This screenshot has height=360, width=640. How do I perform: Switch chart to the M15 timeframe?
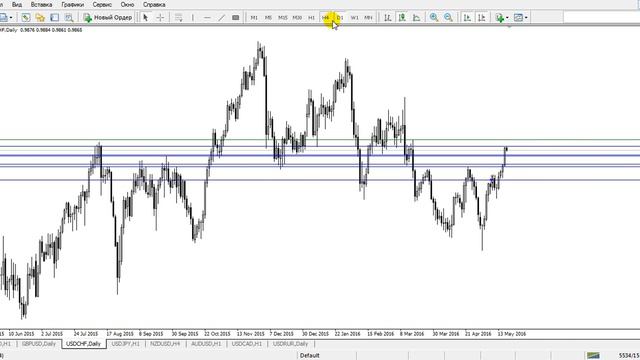pyautogui.click(x=282, y=18)
